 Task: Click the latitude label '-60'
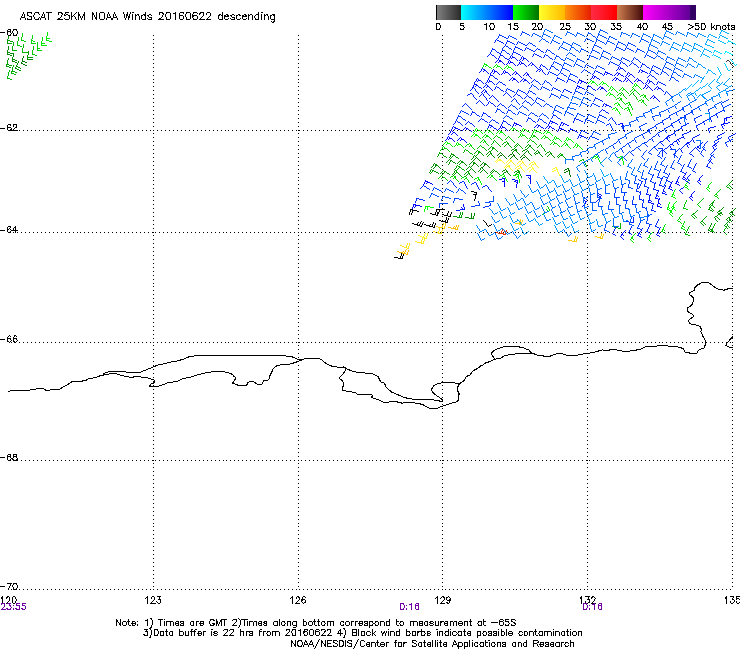[x=9, y=33]
